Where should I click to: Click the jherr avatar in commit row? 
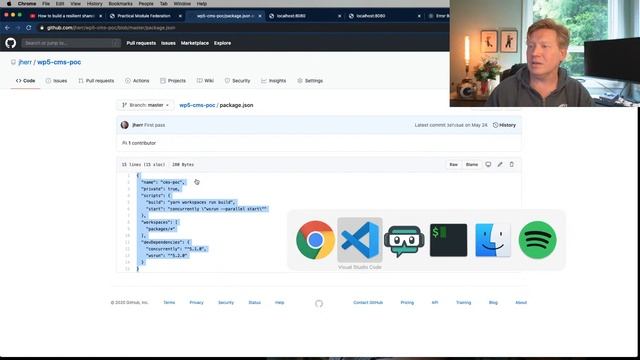click(x=125, y=125)
